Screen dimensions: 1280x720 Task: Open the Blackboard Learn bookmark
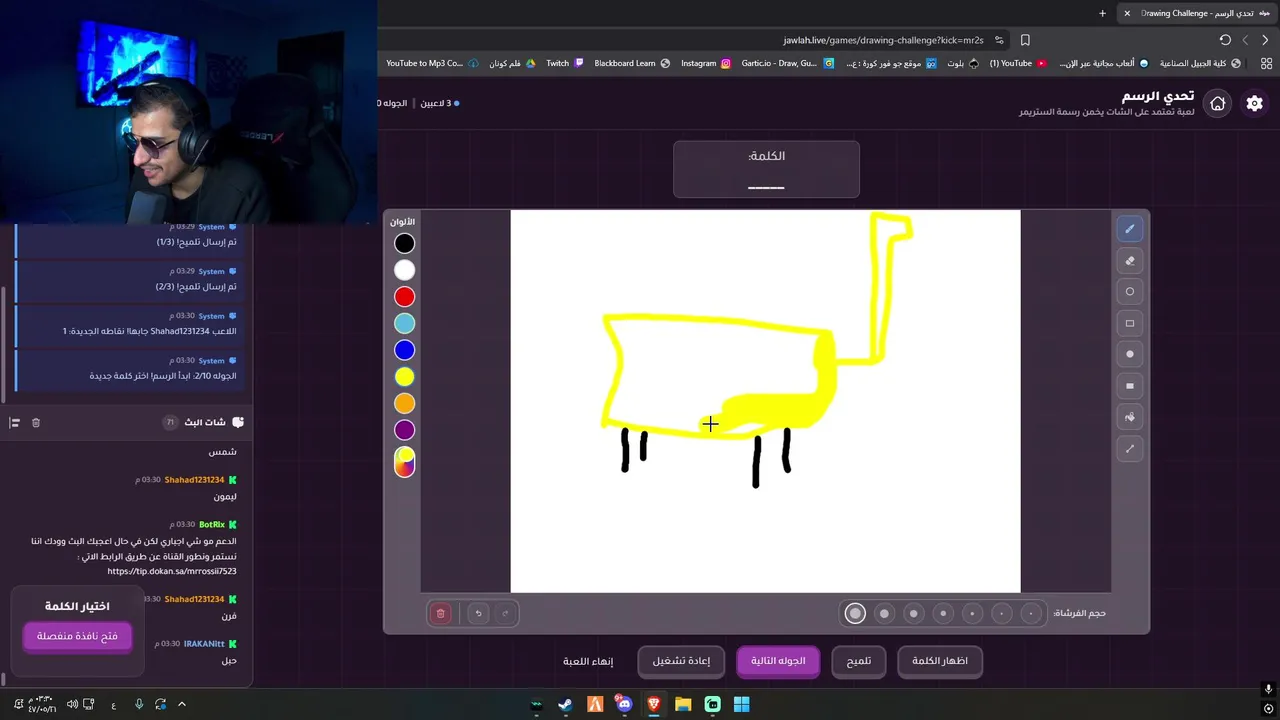631,63
